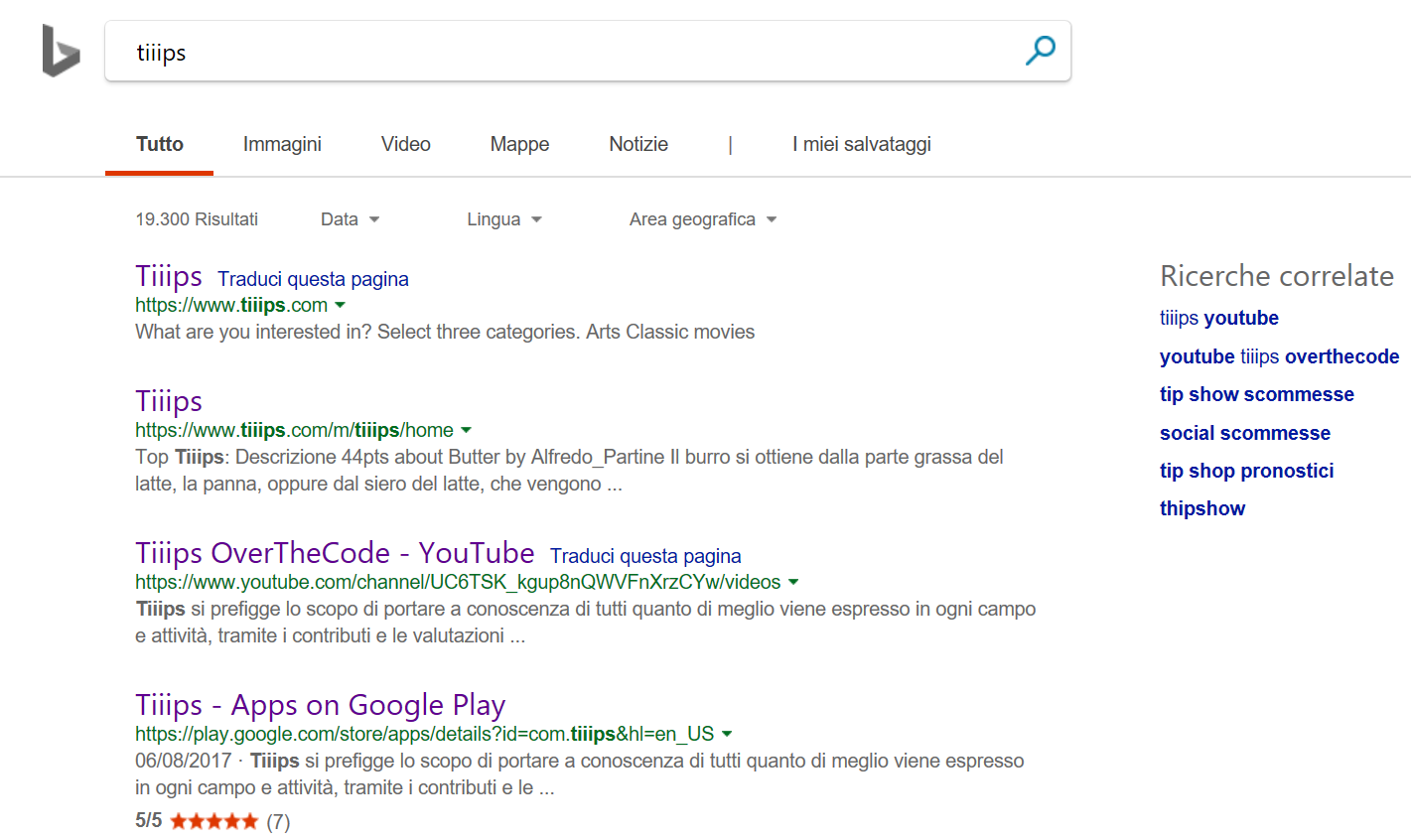Expand the Area geografica dropdown
The image size is (1411, 840).
point(702,219)
